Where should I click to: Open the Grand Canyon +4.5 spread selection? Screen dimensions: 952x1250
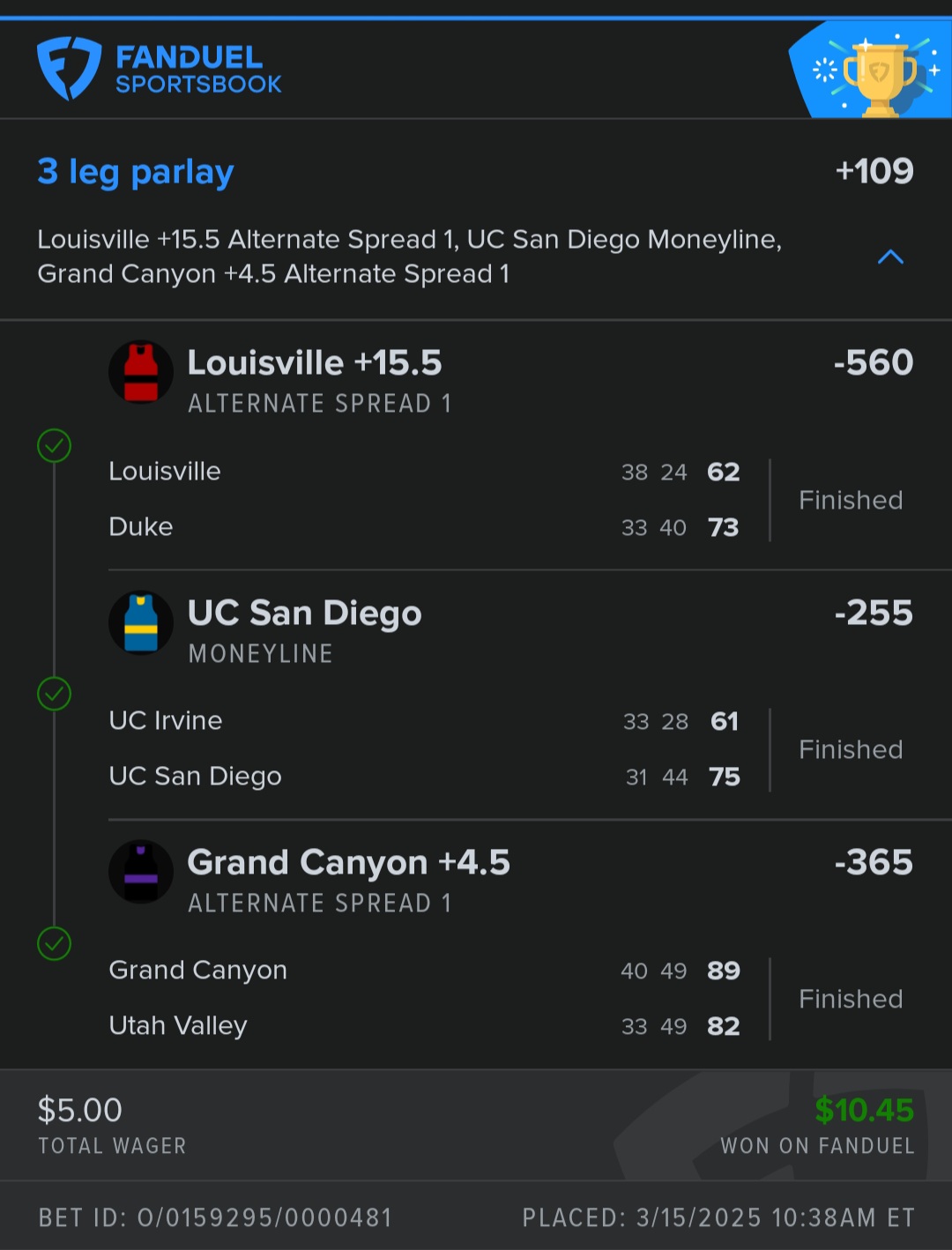(x=349, y=863)
